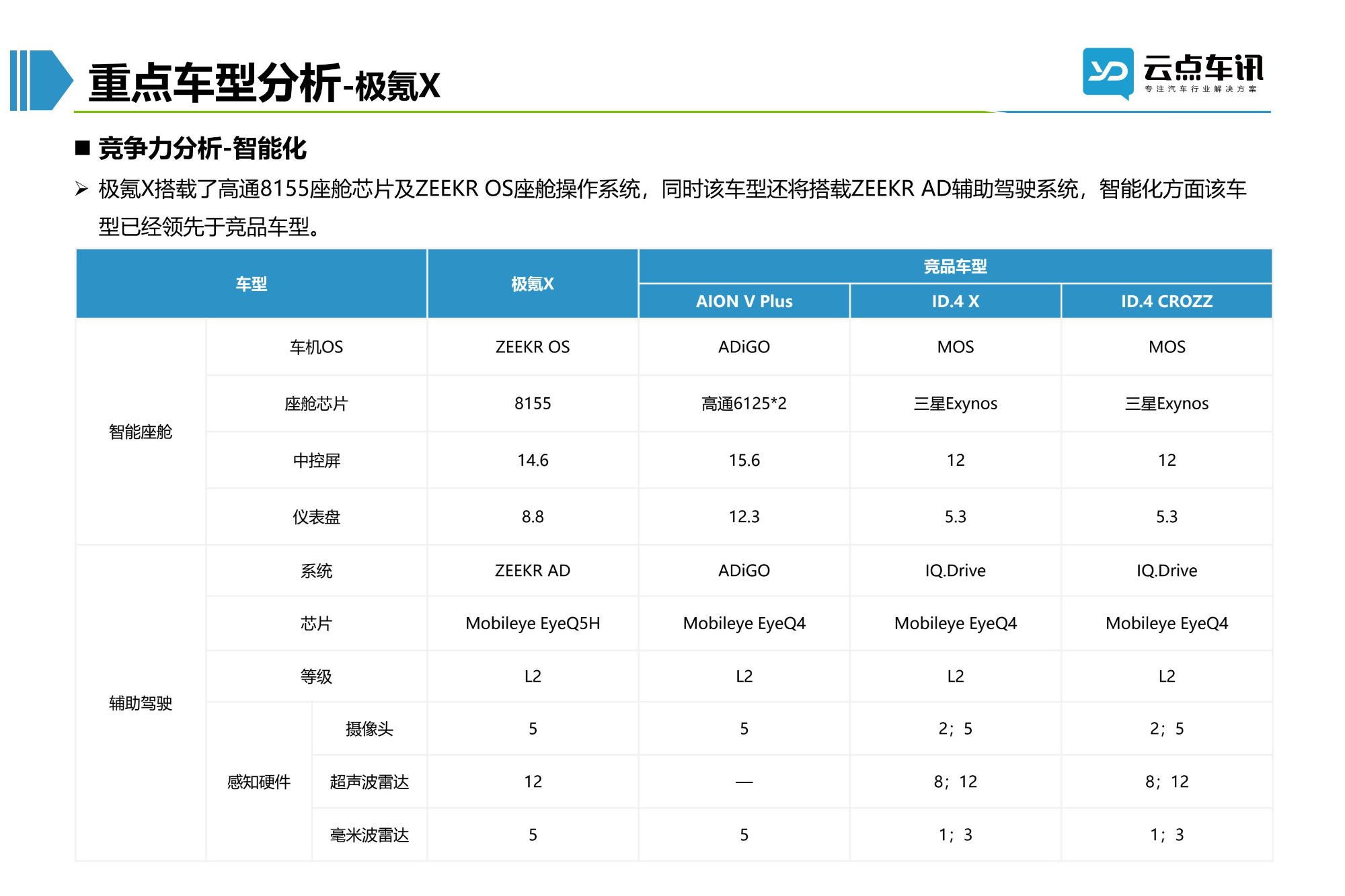The width and height of the screenshot is (1345, 896).
Task: Click L2 in the 极氪X column
Action: click(x=533, y=676)
